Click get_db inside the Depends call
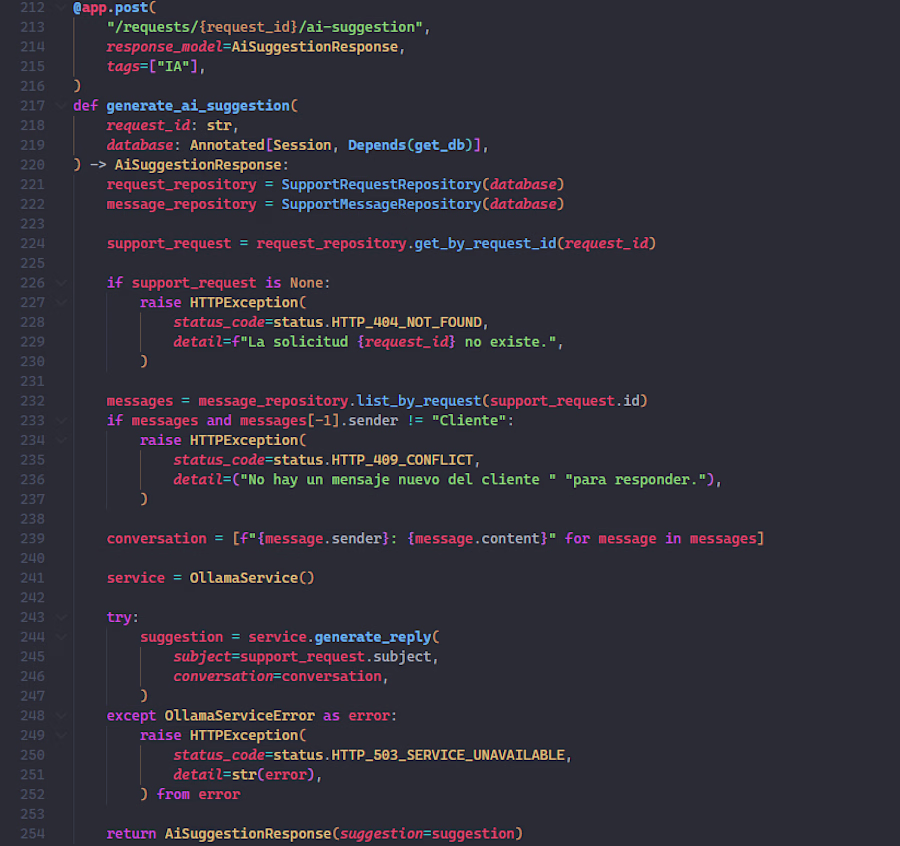The image size is (900, 846). point(440,145)
